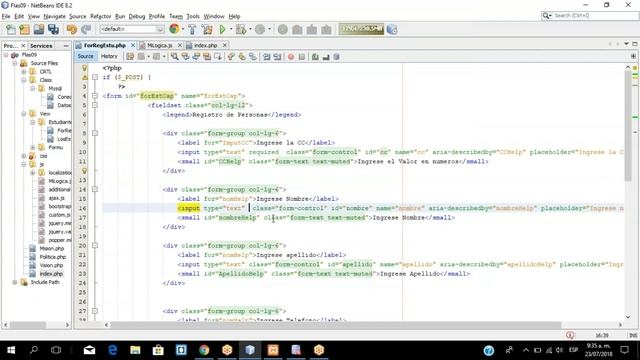
Task: Click the memory usage bar
Action: click(x=361, y=29)
